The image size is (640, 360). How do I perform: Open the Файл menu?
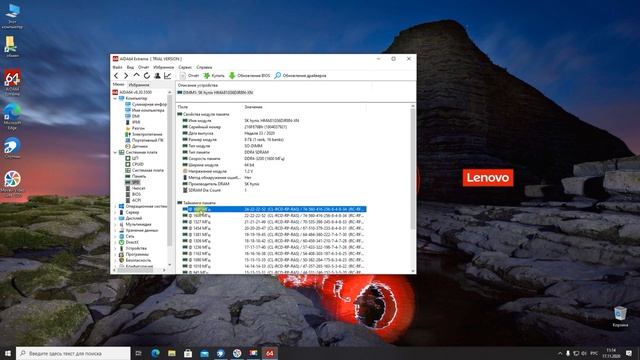coord(117,67)
